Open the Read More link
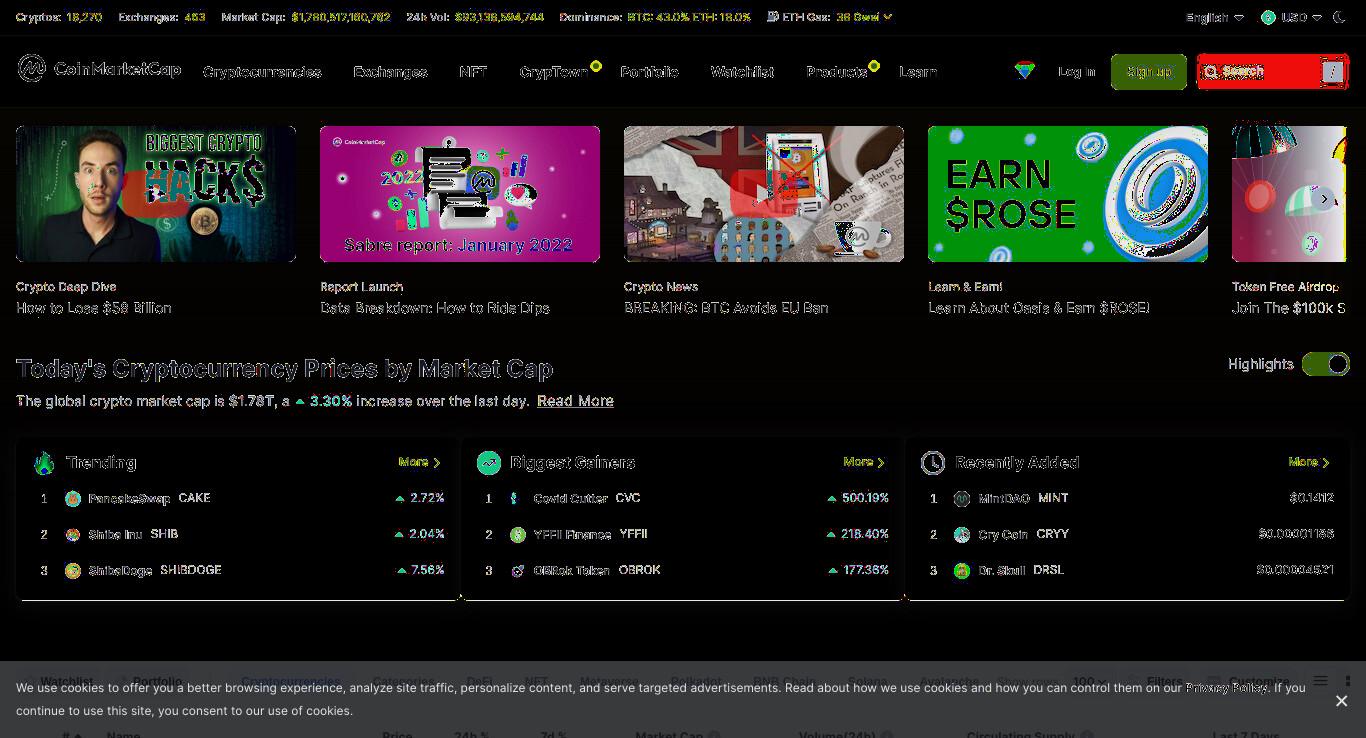 pyautogui.click(x=575, y=401)
